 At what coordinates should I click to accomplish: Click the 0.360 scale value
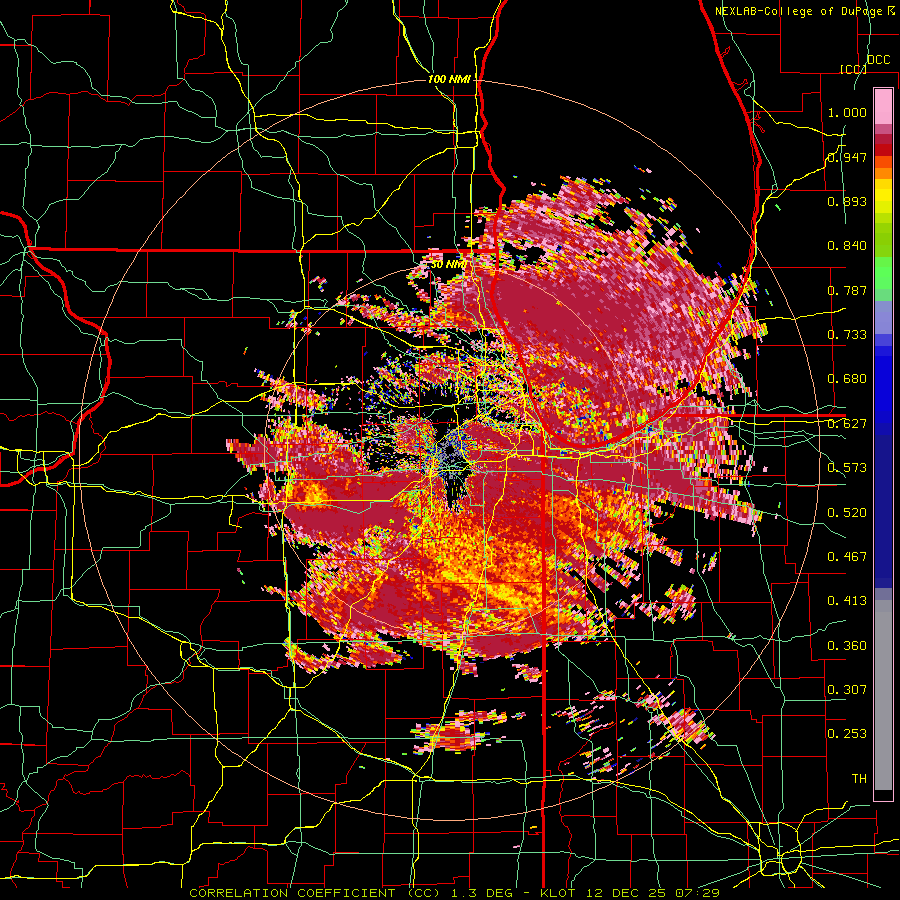(847, 646)
